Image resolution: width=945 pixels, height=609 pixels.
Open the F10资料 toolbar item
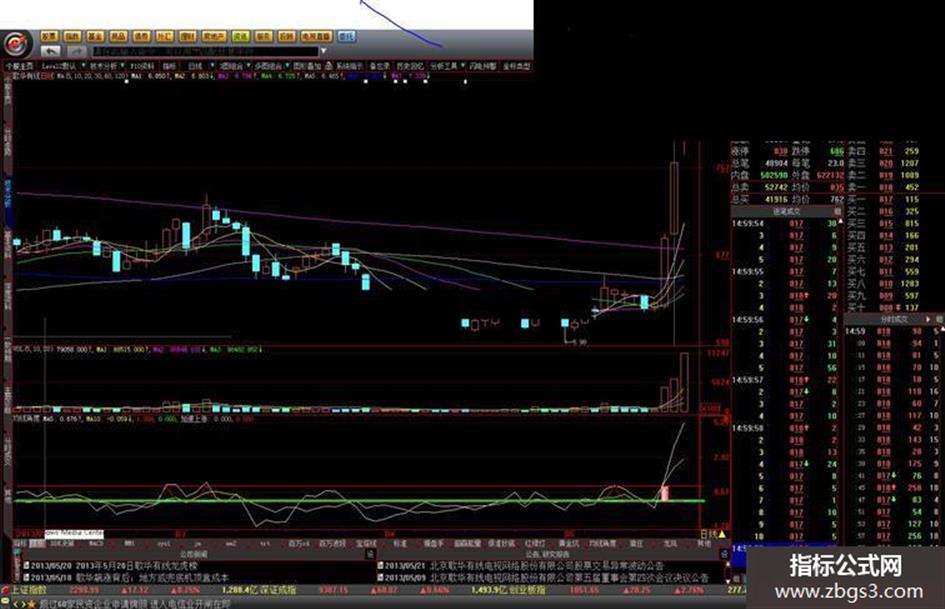pyautogui.click(x=142, y=66)
